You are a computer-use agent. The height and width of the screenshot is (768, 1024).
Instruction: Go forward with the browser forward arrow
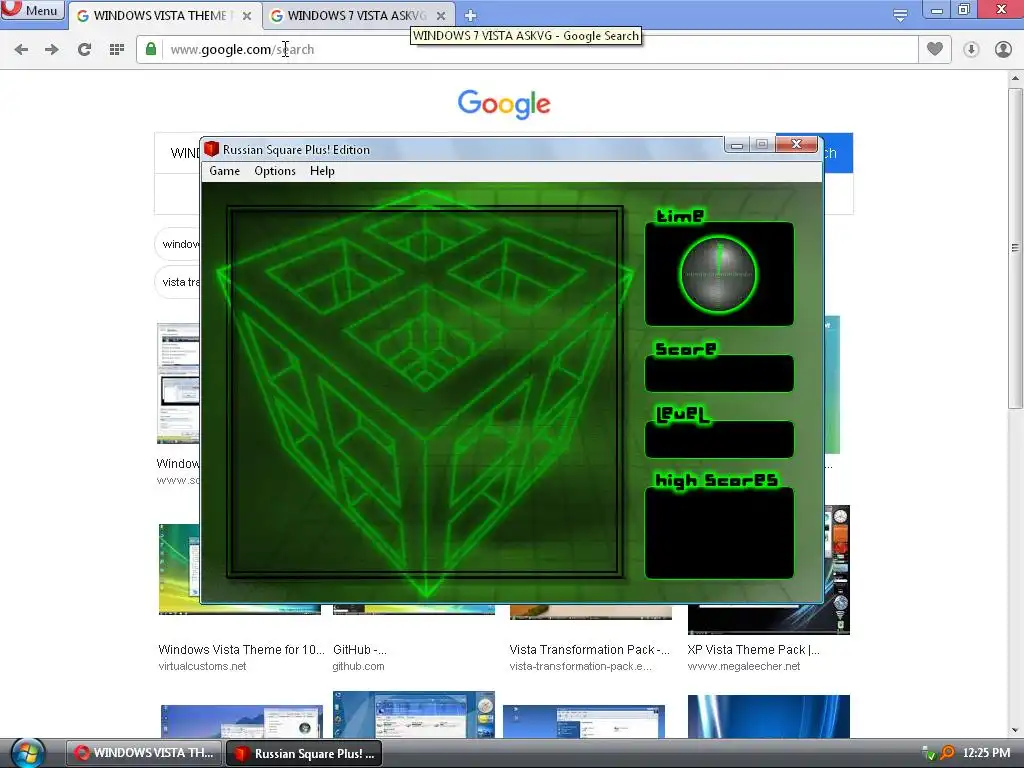tap(52, 50)
